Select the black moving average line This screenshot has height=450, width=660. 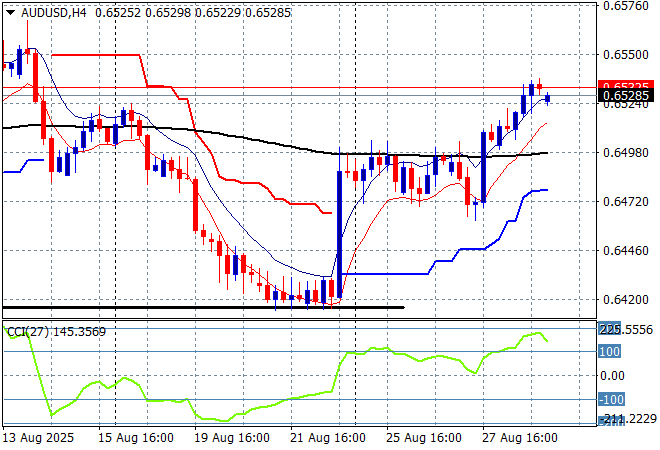[x=200, y=131]
